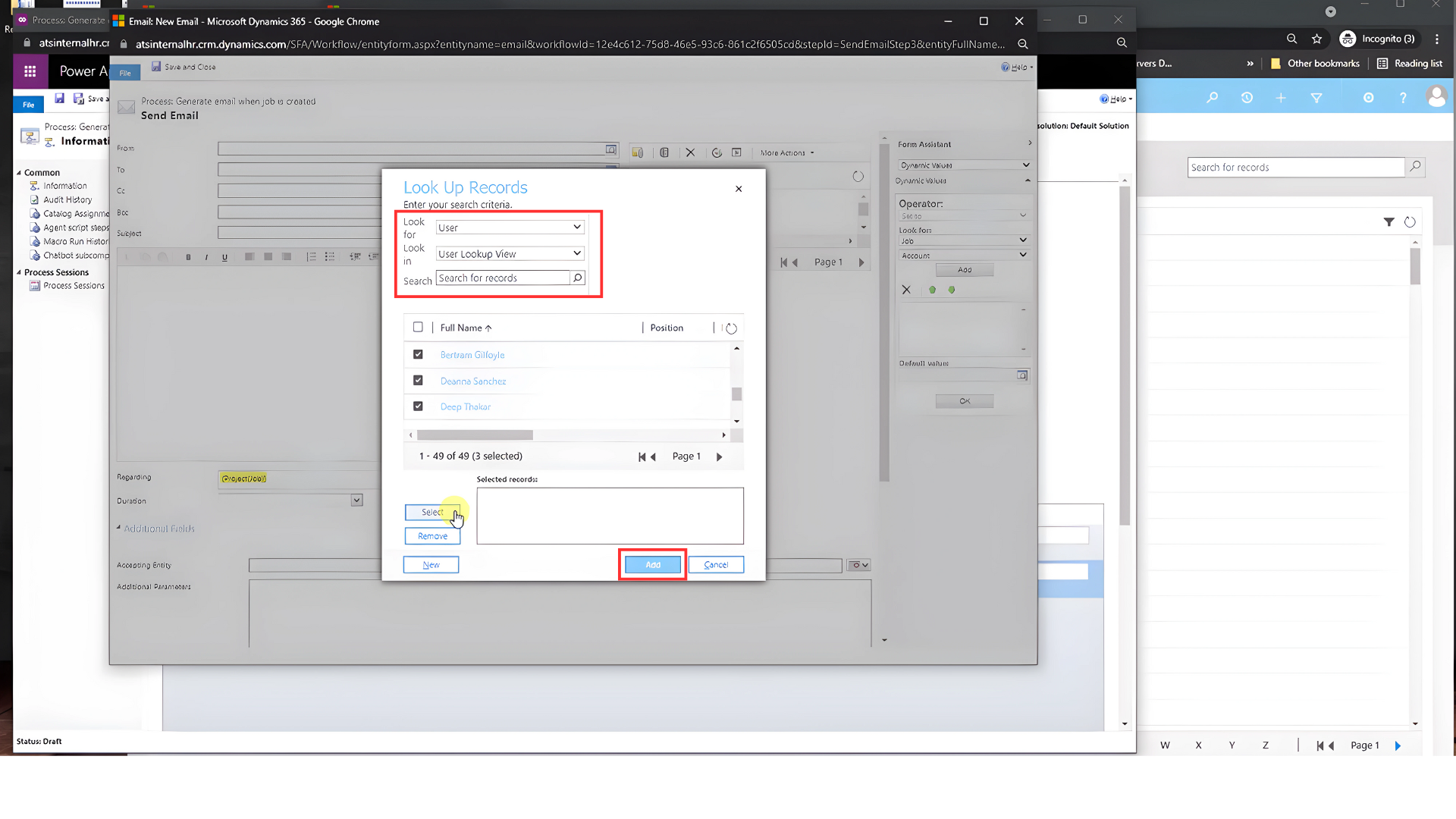Image resolution: width=1456 pixels, height=819 pixels.
Task: Click the dialog's Search for records field
Action: pyautogui.click(x=503, y=278)
